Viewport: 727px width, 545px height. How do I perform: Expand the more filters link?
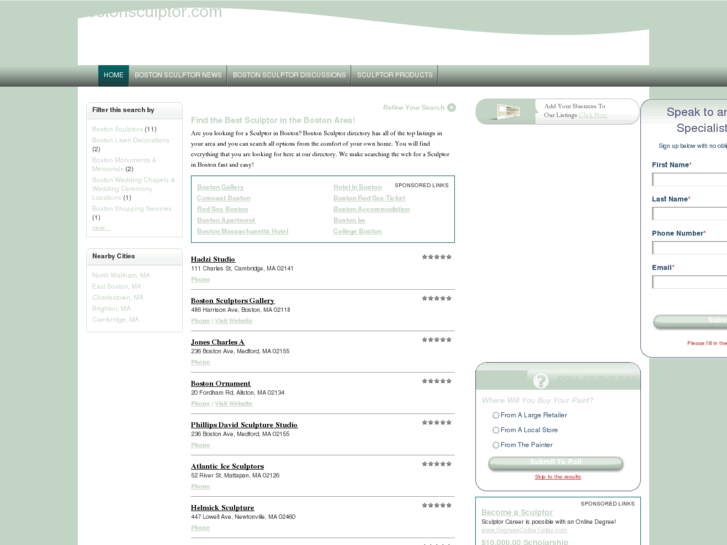pyautogui.click(x=101, y=228)
